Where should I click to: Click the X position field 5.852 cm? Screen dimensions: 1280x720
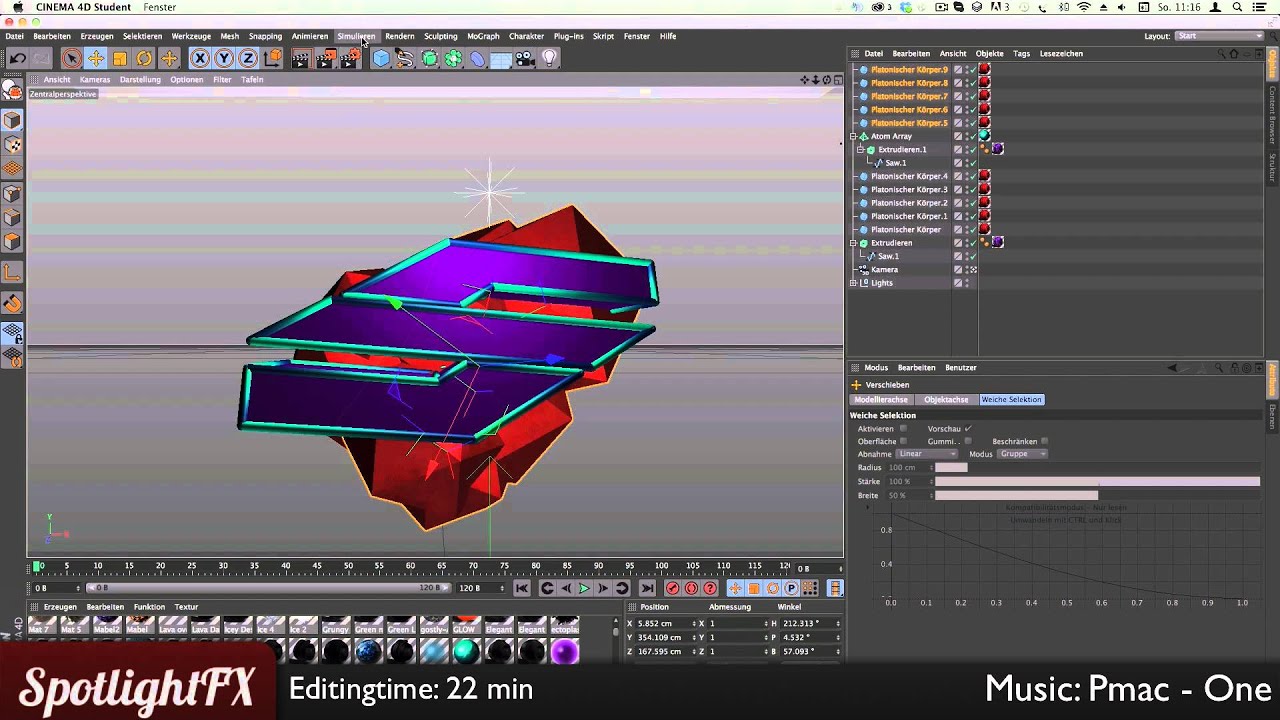[664, 624]
